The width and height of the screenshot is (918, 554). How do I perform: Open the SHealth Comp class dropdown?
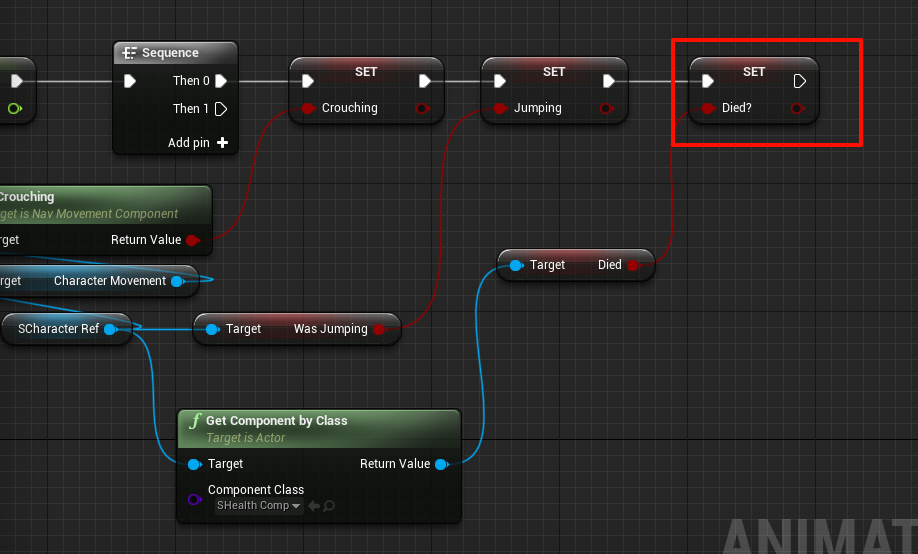(x=259, y=505)
